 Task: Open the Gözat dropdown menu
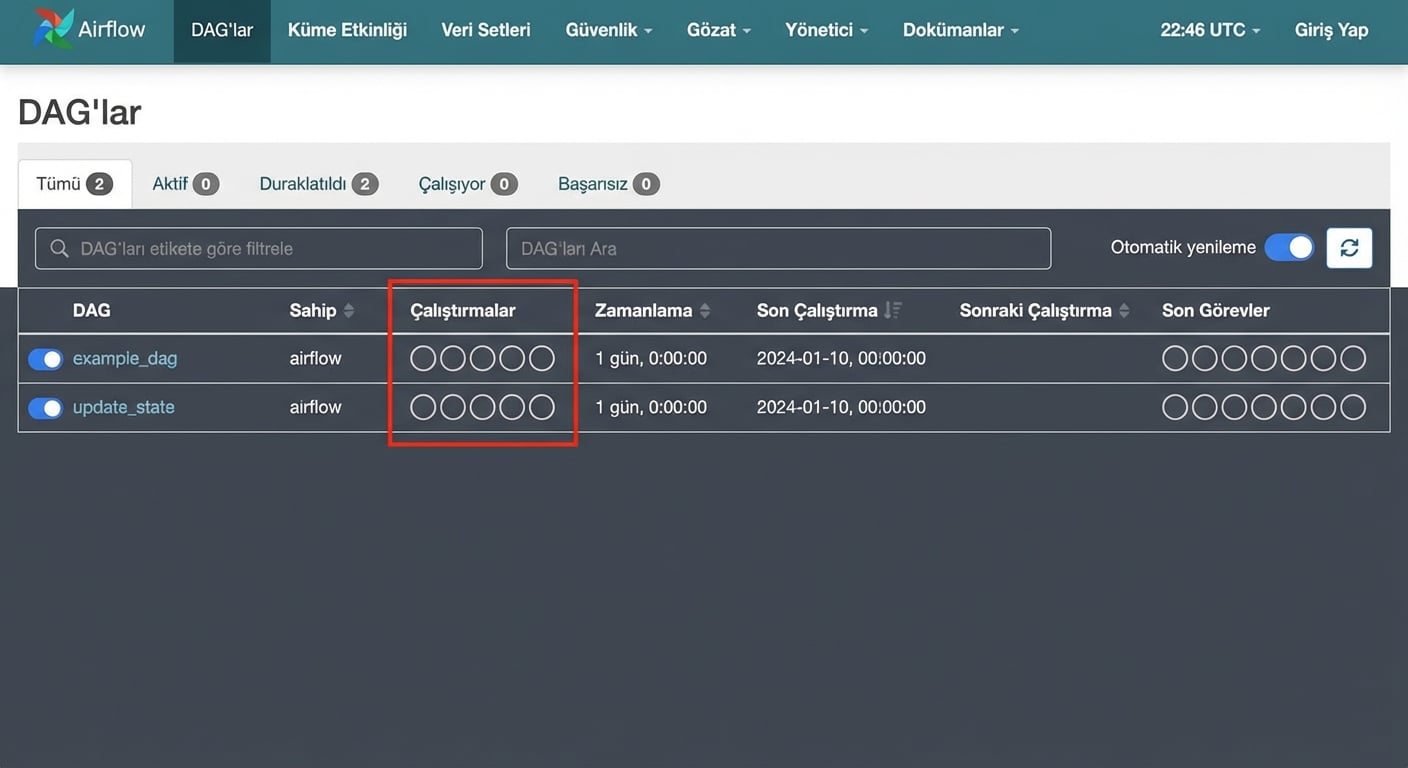click(718, 30)
